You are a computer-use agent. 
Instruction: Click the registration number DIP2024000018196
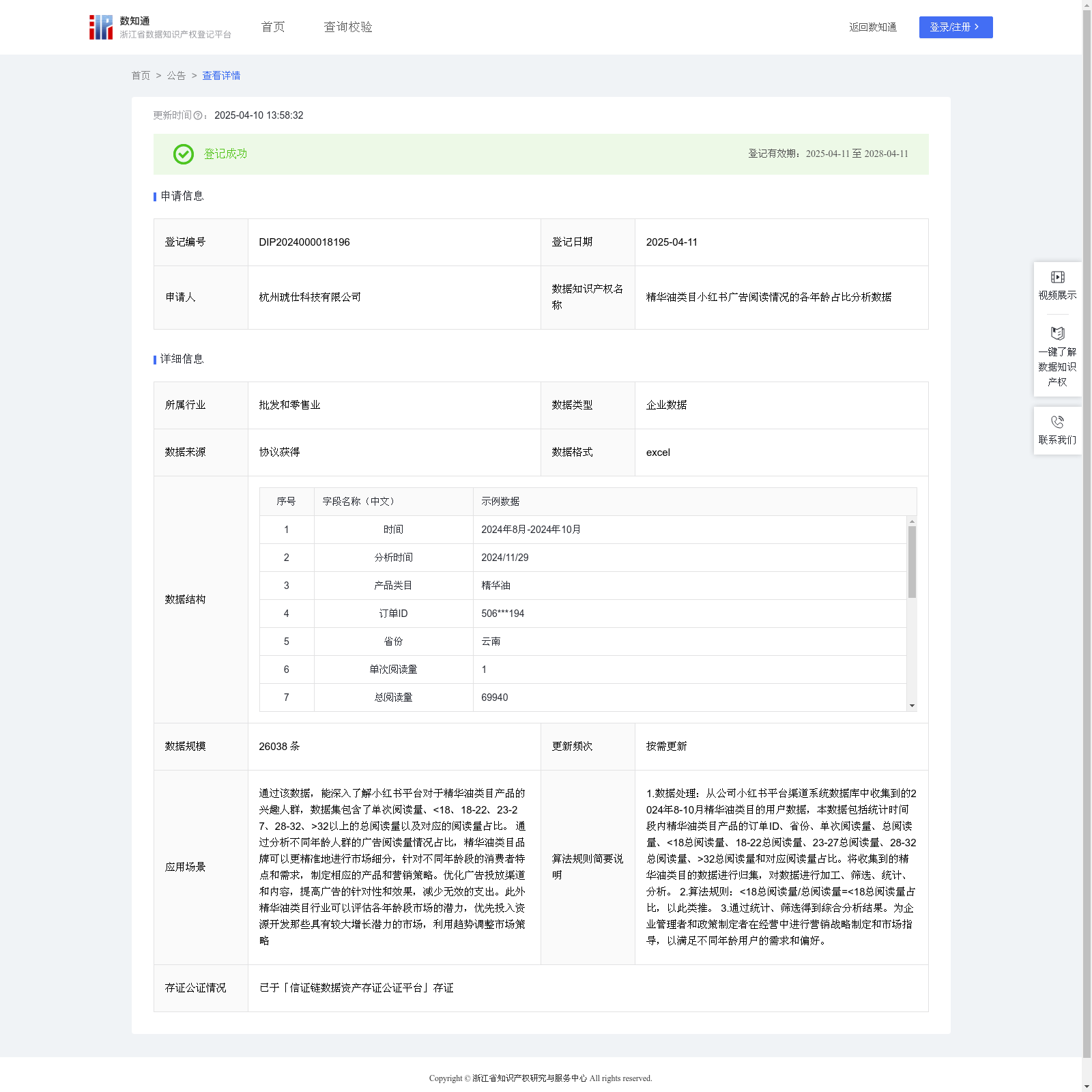(304, 242)
